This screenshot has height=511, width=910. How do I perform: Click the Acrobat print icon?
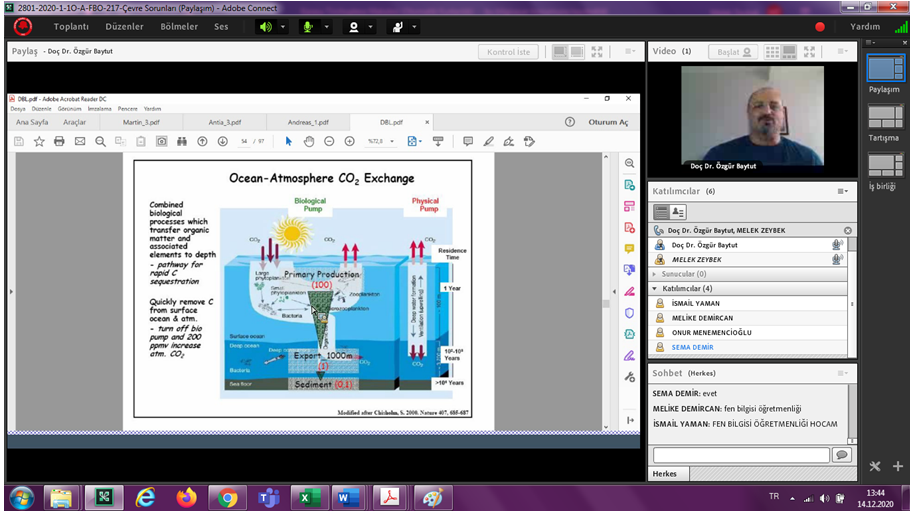pos(59,142)
